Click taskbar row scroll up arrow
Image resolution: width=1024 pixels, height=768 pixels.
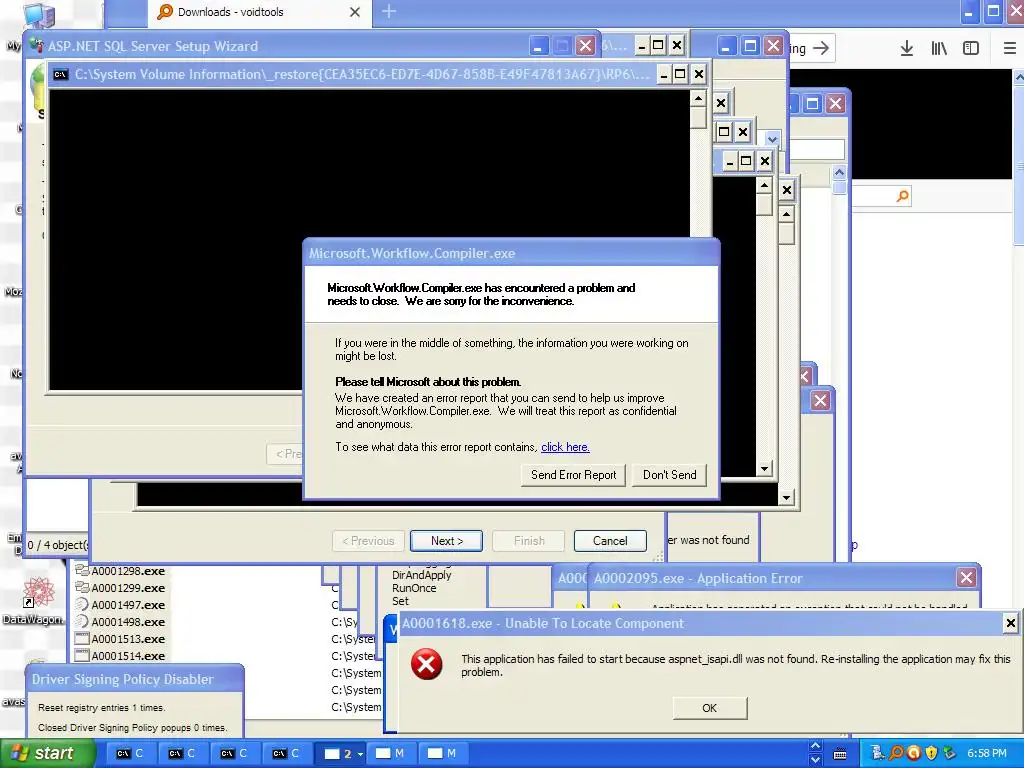coord(815,746)
